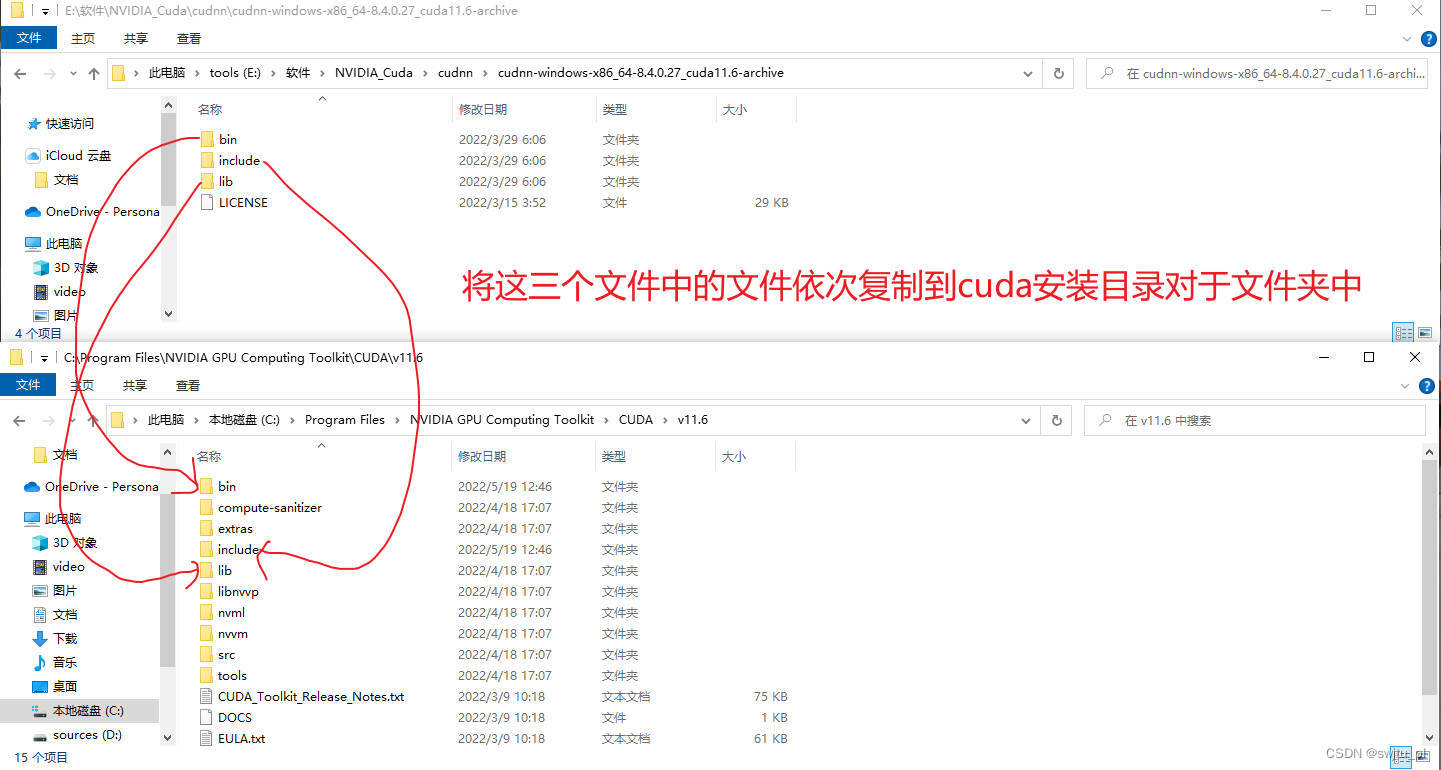Click the iCloud 云盘 icon in the sidebar
The height and width of the screenshot is (770, 1441).
(31, 155)
